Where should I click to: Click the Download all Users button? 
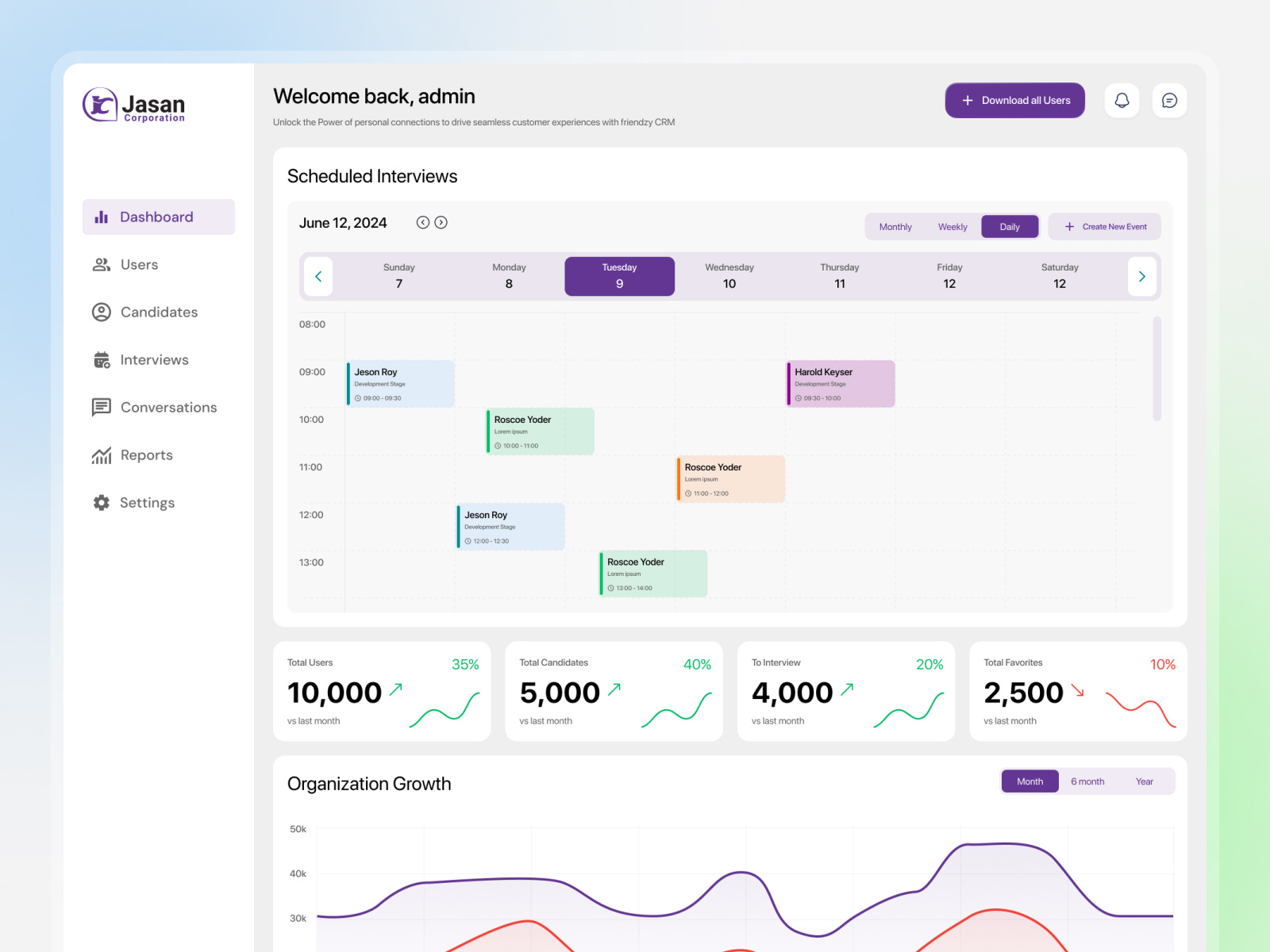[1015, 101]
